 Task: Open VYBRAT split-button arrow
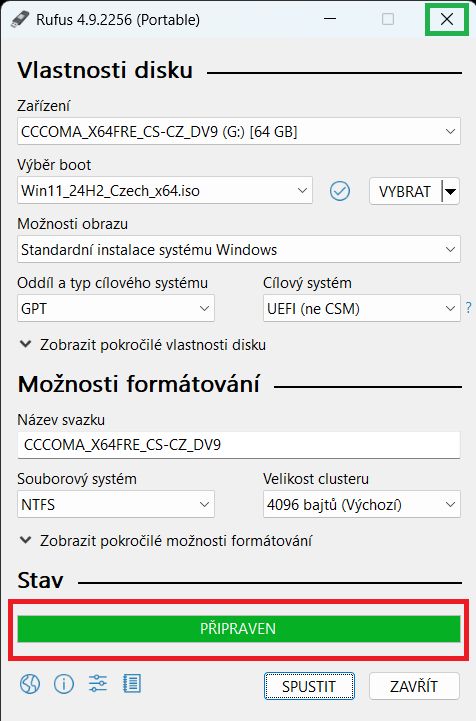451,191
